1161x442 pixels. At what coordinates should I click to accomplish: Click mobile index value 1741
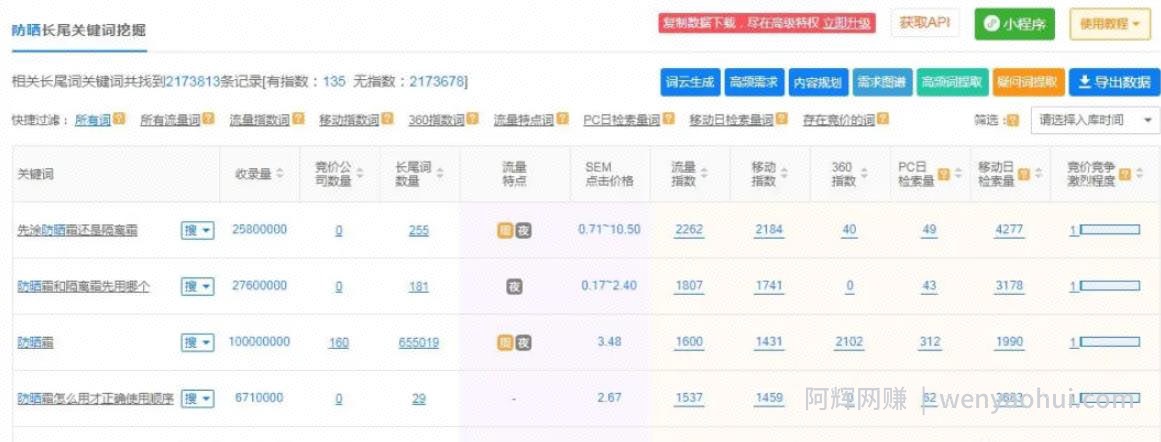[769, 286]
